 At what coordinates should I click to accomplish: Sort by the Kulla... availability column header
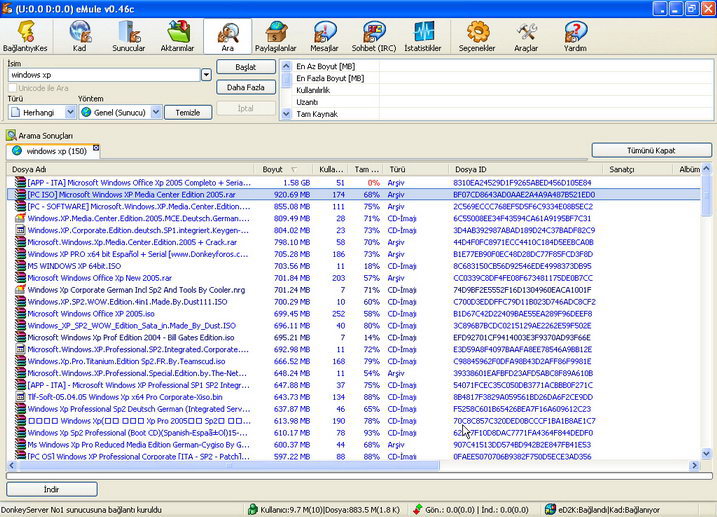pyautogui.click(x=330, y=169)
